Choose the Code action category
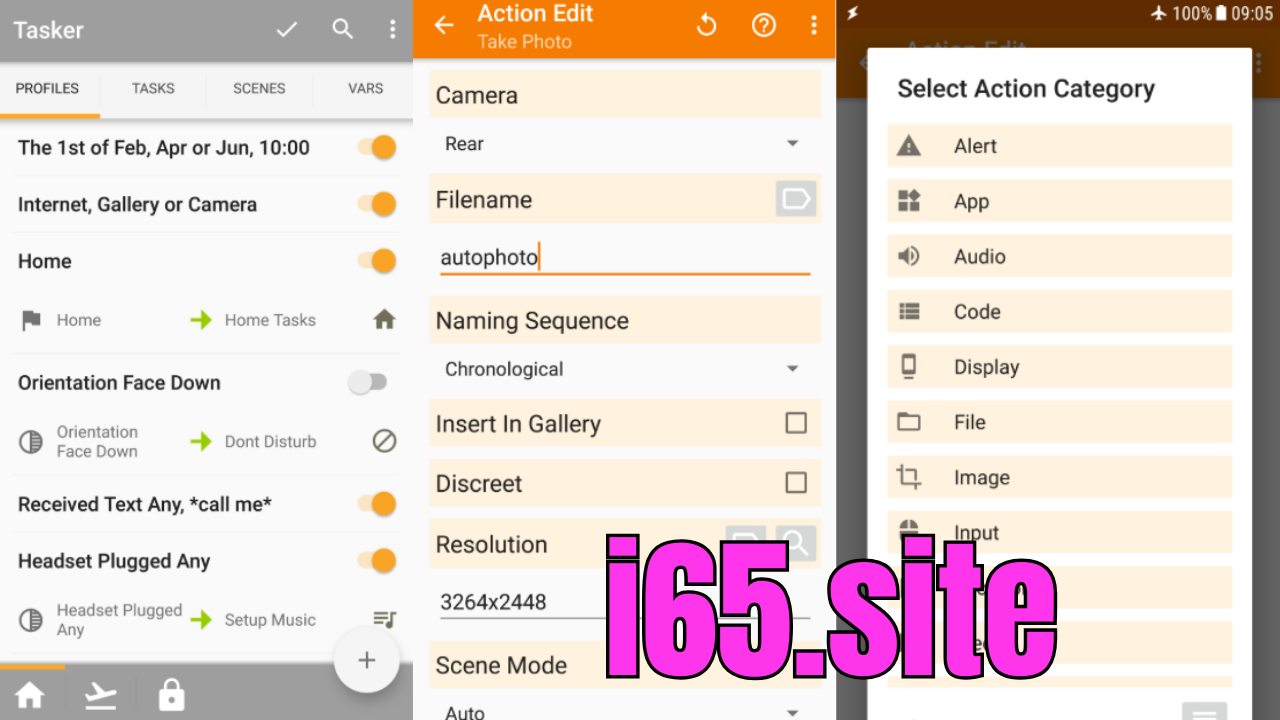Viewport: 1280px width, 720px height. pos(1059,312)
